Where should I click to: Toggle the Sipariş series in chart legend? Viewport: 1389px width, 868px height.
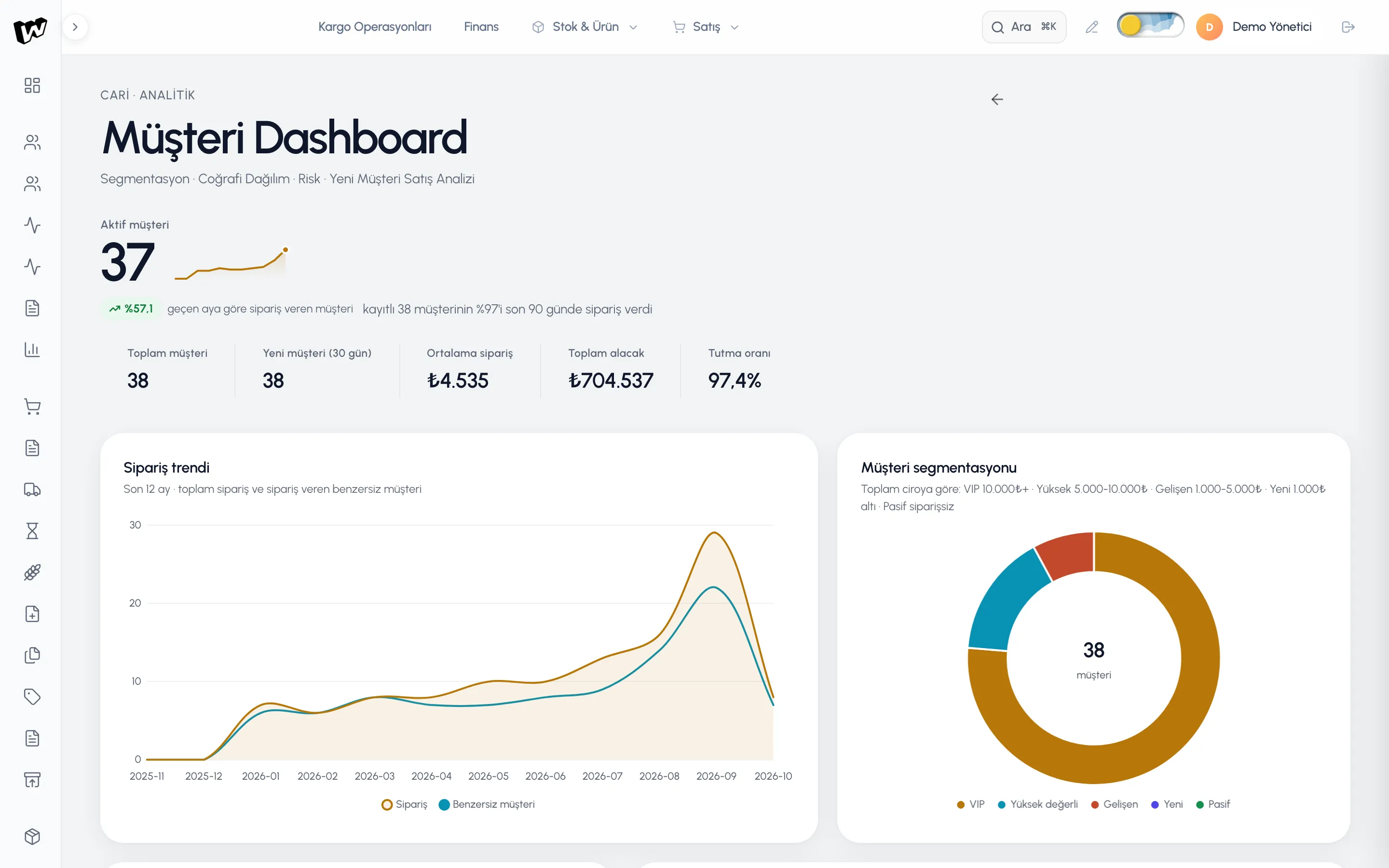coord(405,804)
